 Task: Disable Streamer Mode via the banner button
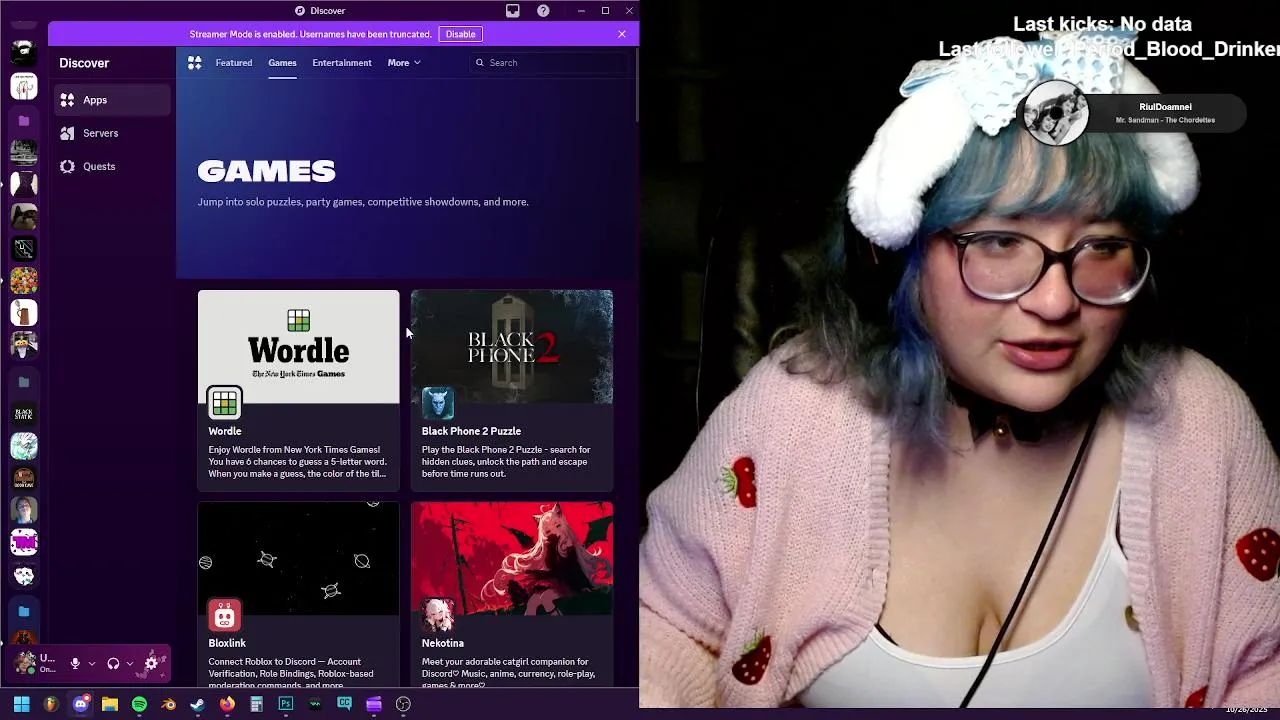(x=460, y=34)
